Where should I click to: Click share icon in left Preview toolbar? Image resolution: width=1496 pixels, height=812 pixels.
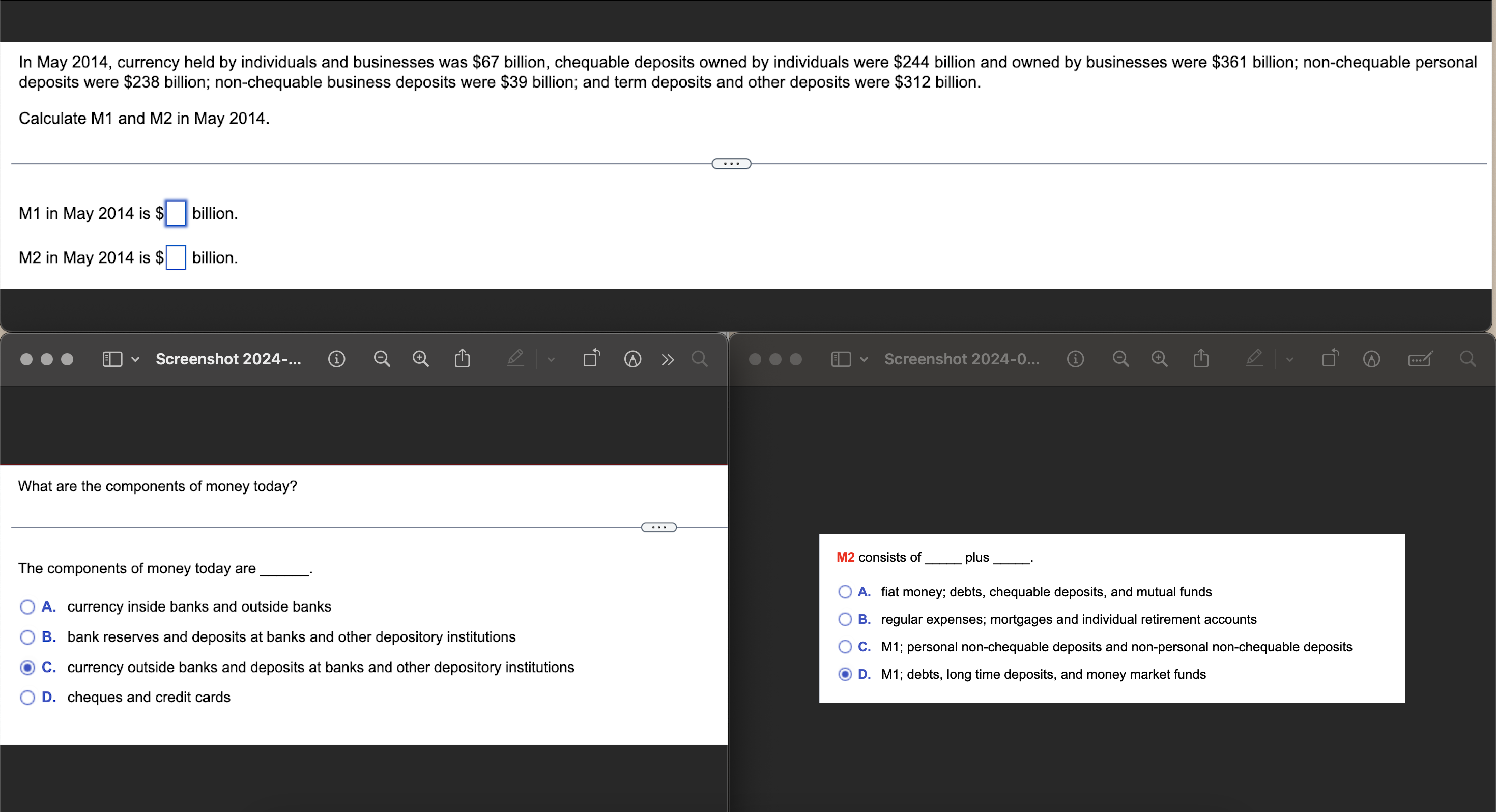point(462,358)
